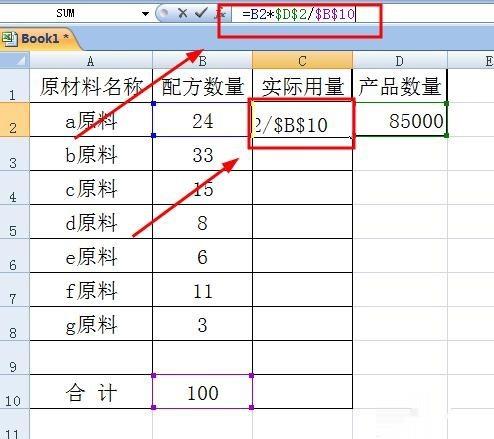This screenshot has width=494, height=439.
Task: Select column A header
Action: [x=91, y=61]
